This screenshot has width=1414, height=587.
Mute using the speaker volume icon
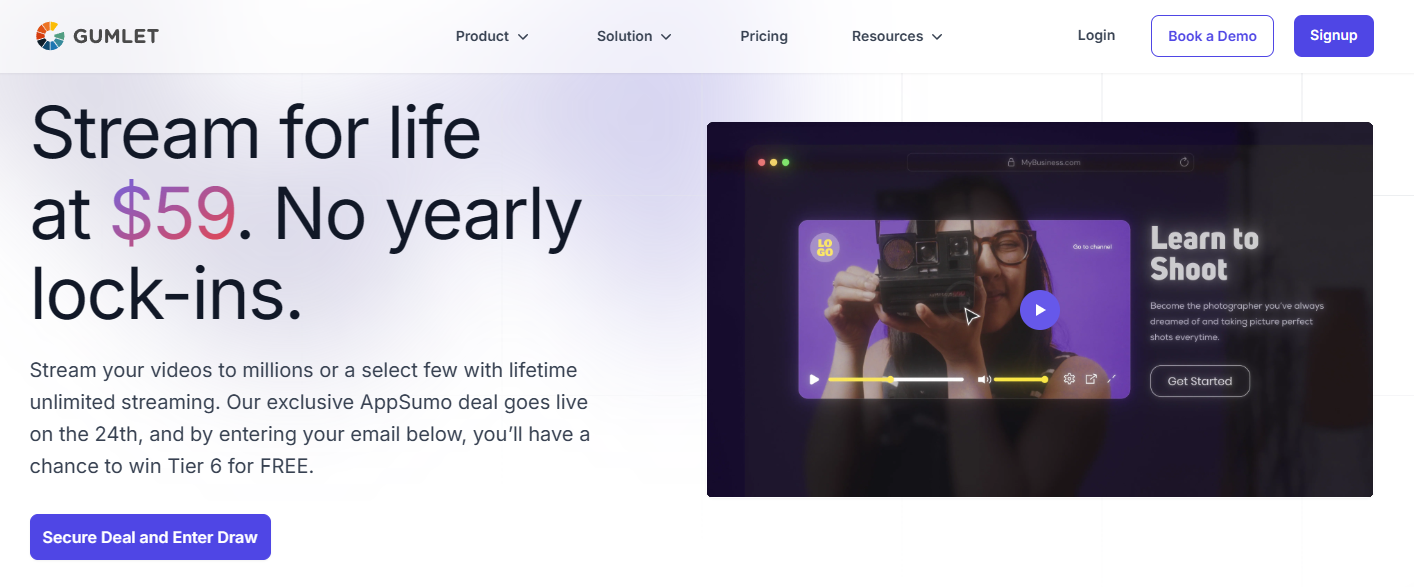click(984, 380)
